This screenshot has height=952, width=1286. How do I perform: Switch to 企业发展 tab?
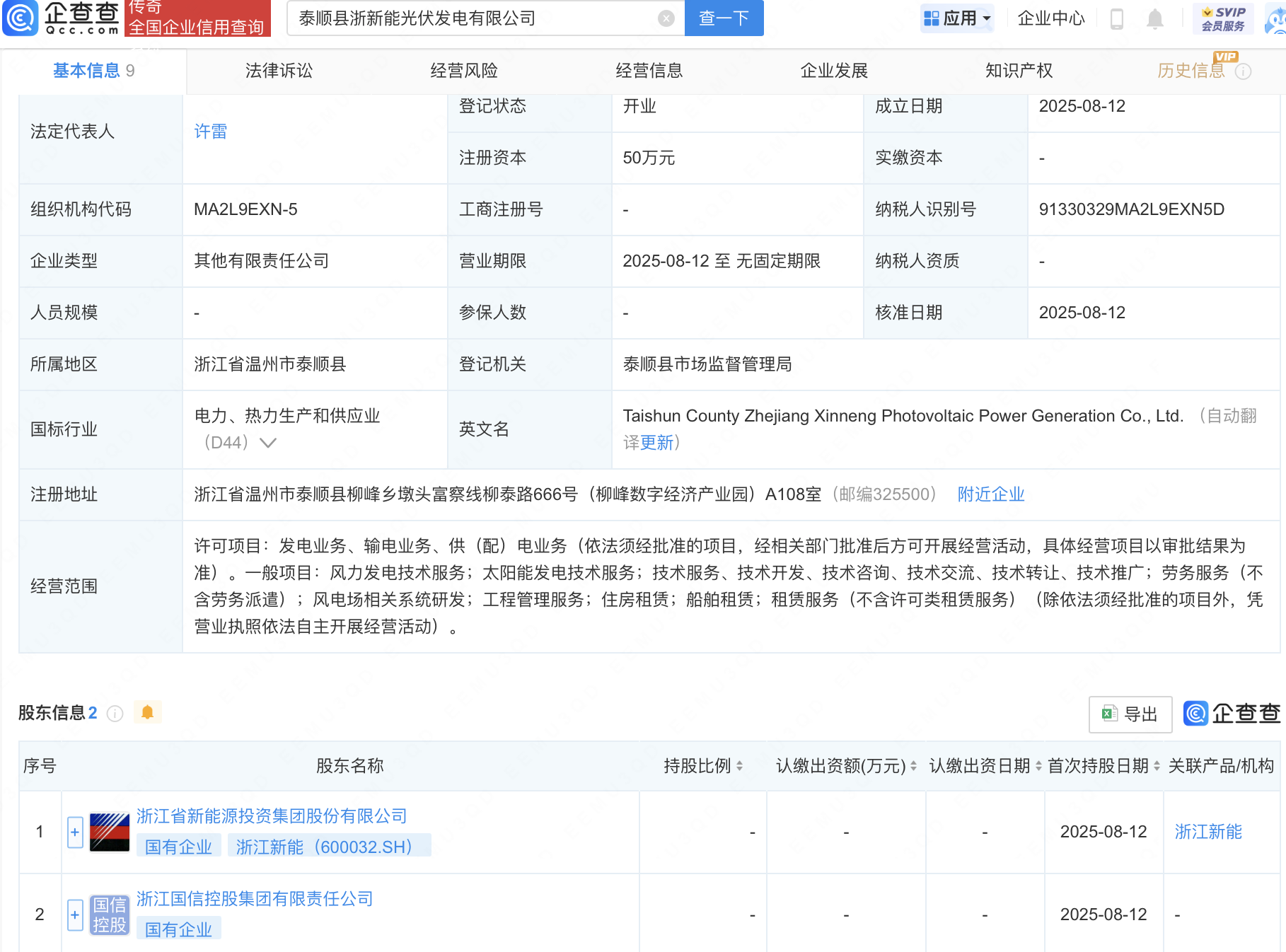834,71
